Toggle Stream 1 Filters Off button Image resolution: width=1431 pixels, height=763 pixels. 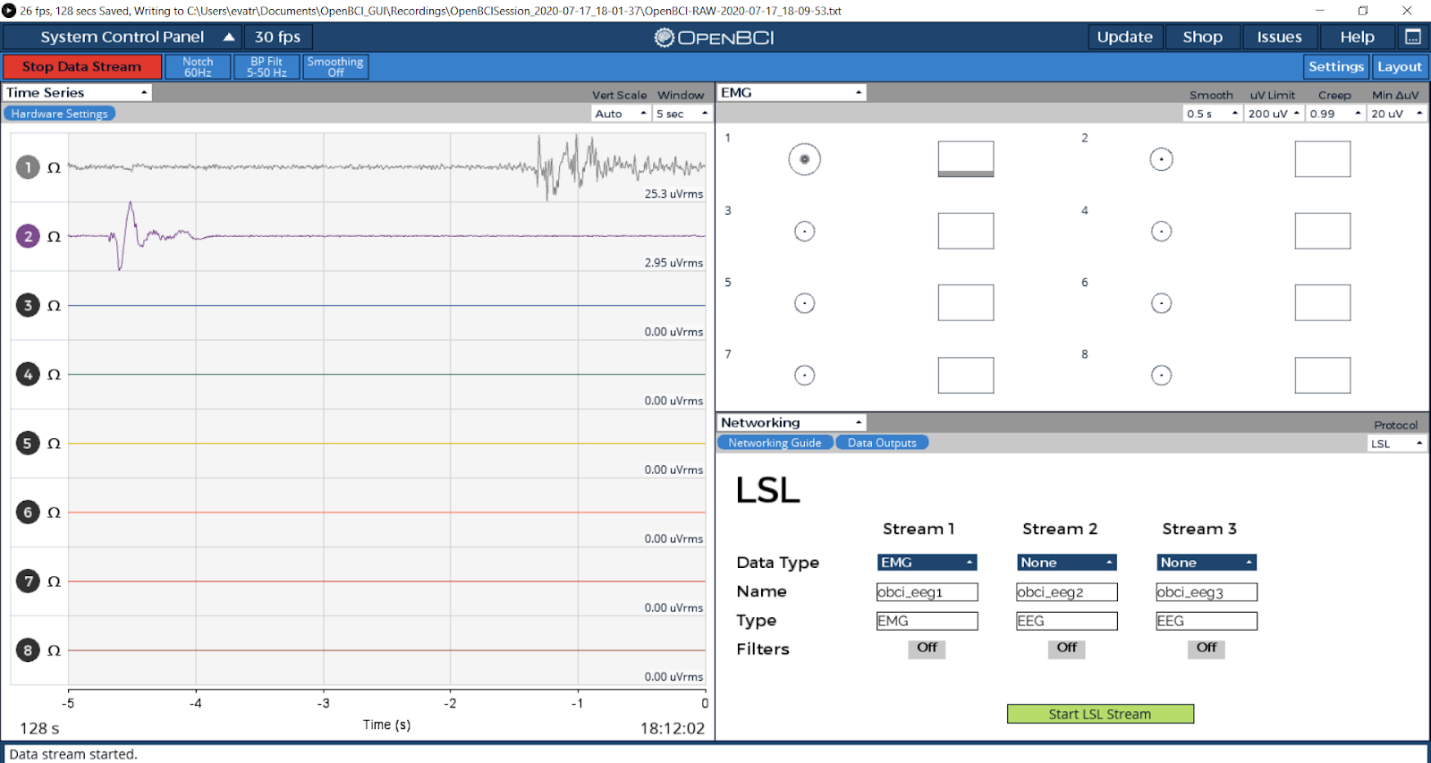coord(927,648)
